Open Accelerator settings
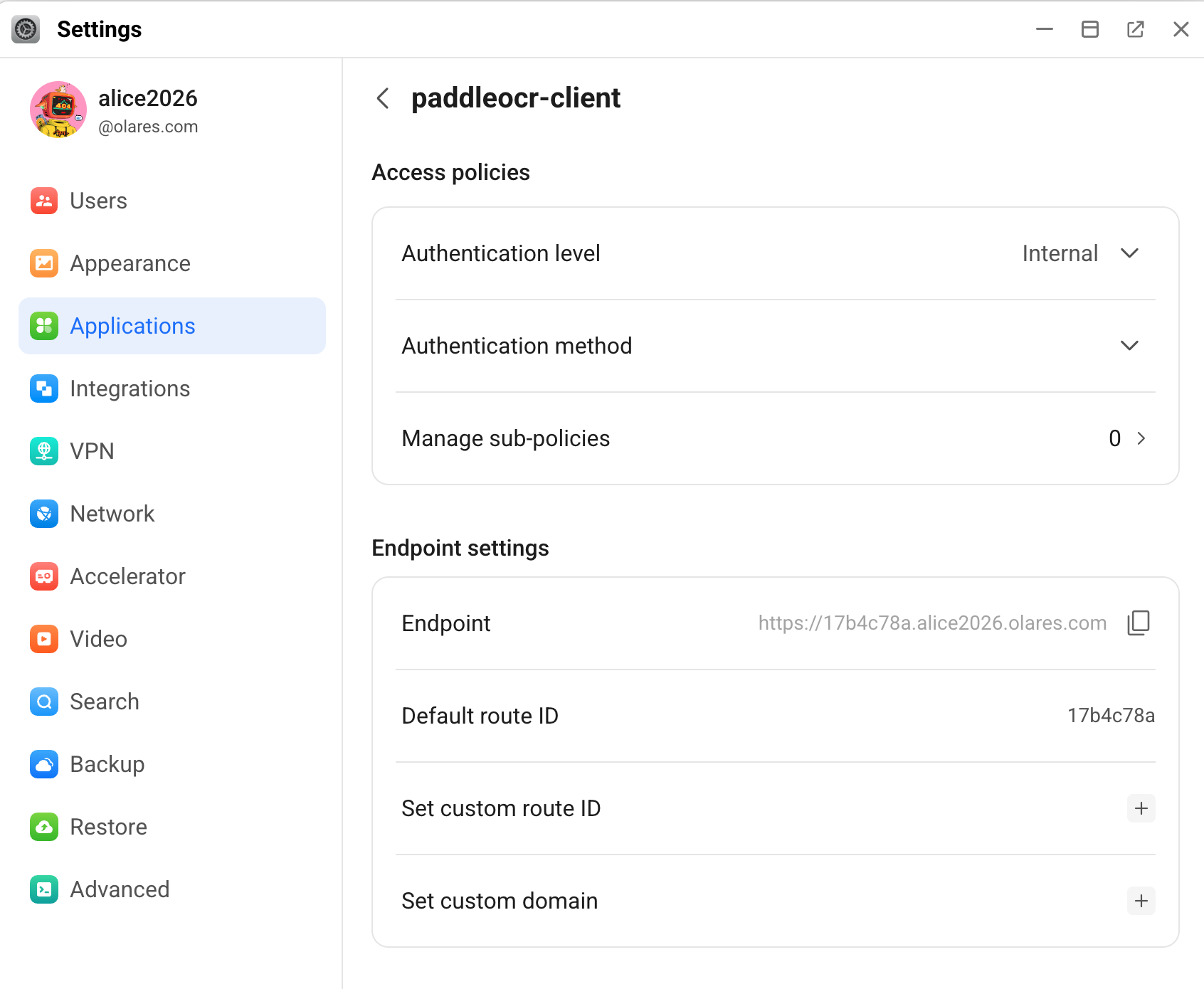Viewport: 1204px width, 989px height. pos(172,576)
